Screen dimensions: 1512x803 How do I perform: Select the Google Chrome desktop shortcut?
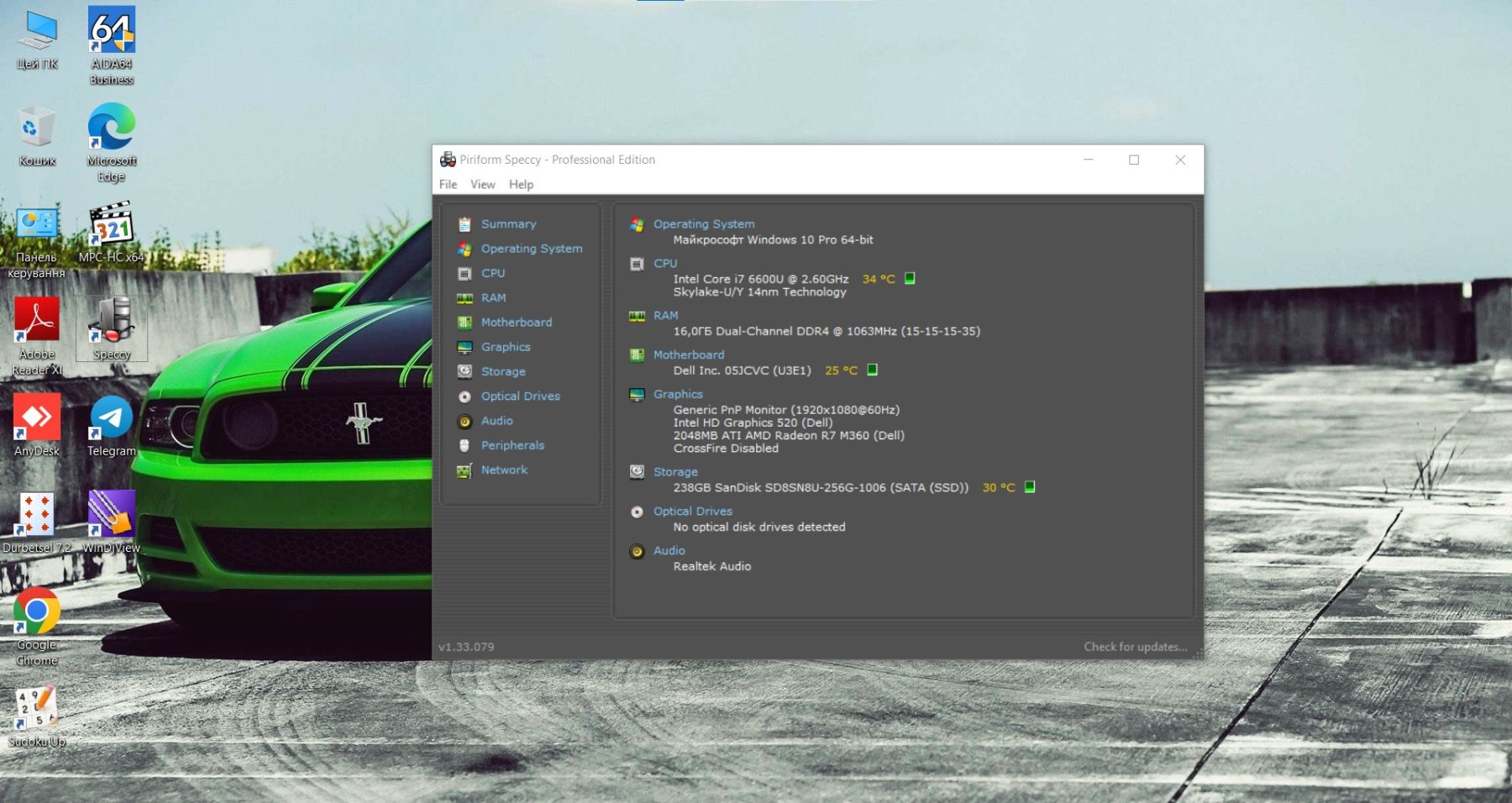click(37, 627)
